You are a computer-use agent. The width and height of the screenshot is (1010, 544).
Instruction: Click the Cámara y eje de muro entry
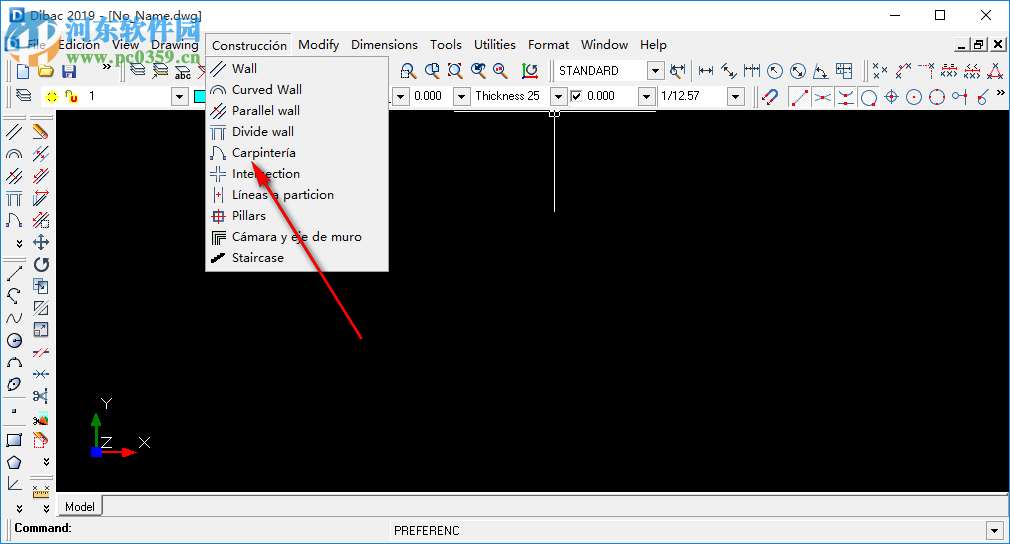coord(297,237)
